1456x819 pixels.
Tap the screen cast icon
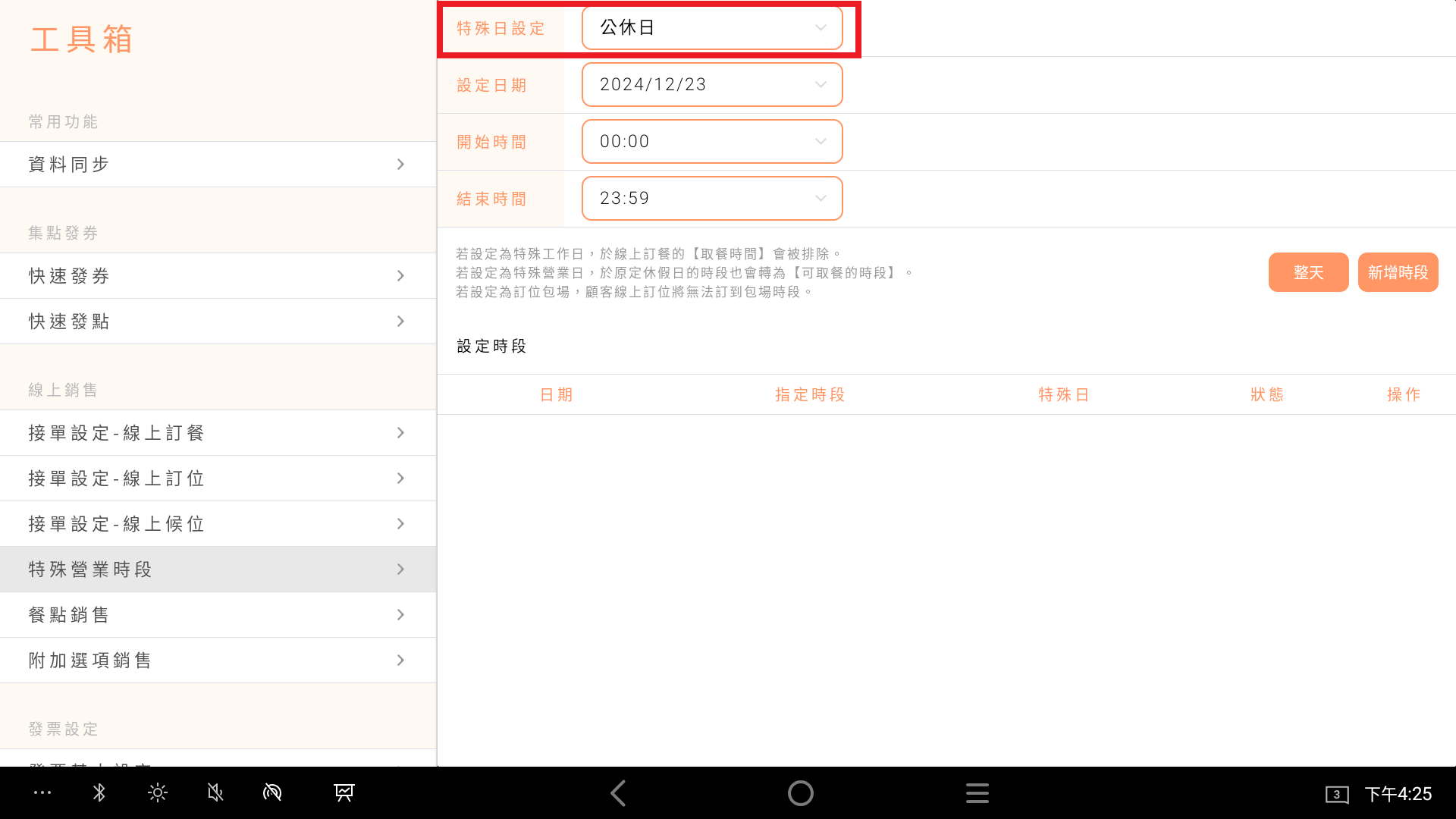(272, 793)
